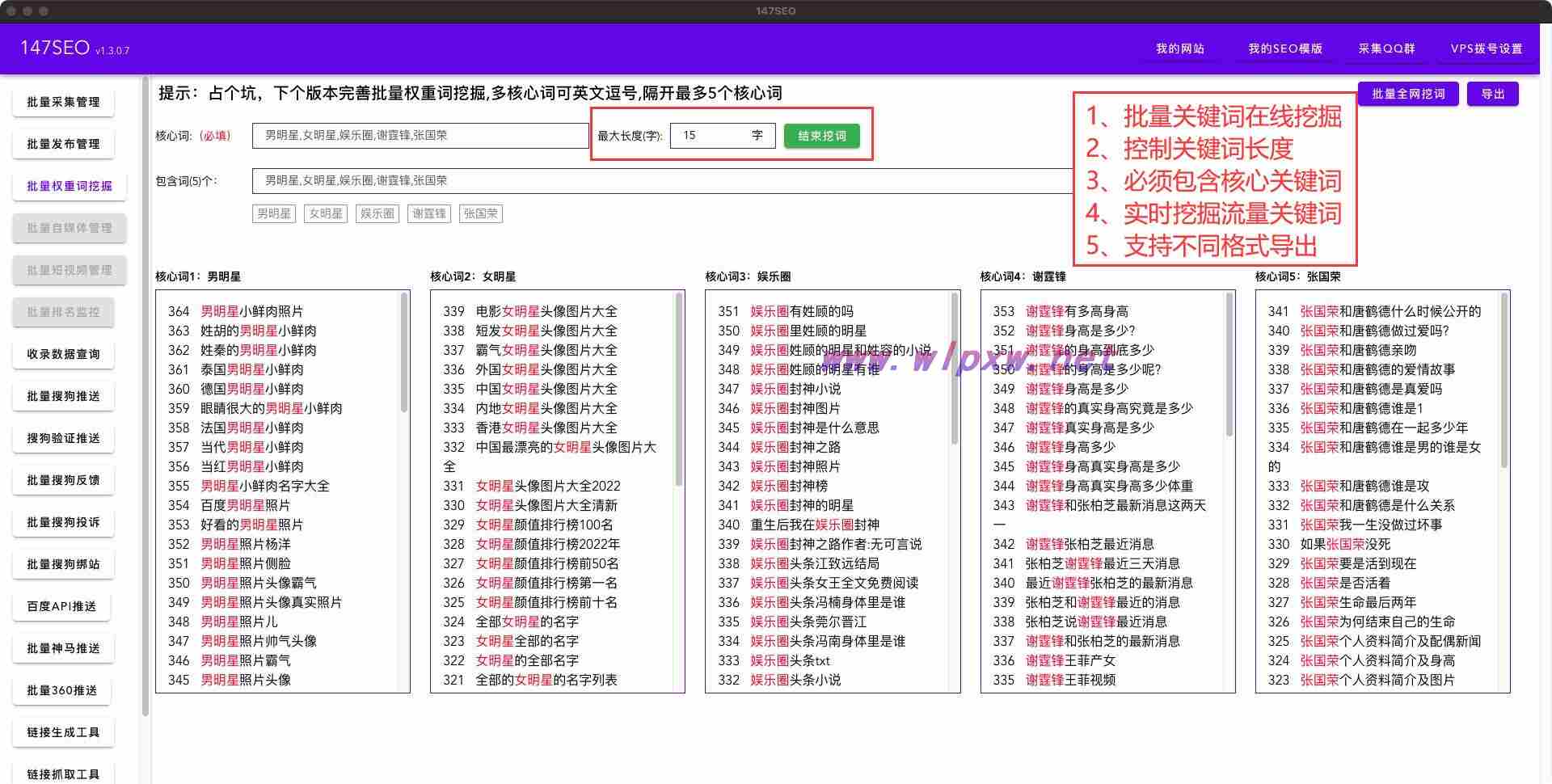This screenshot has height=784, width=1552.
Task: Click the disabled 批量自媒体管理 button
Action: click(x=70, y=228)
